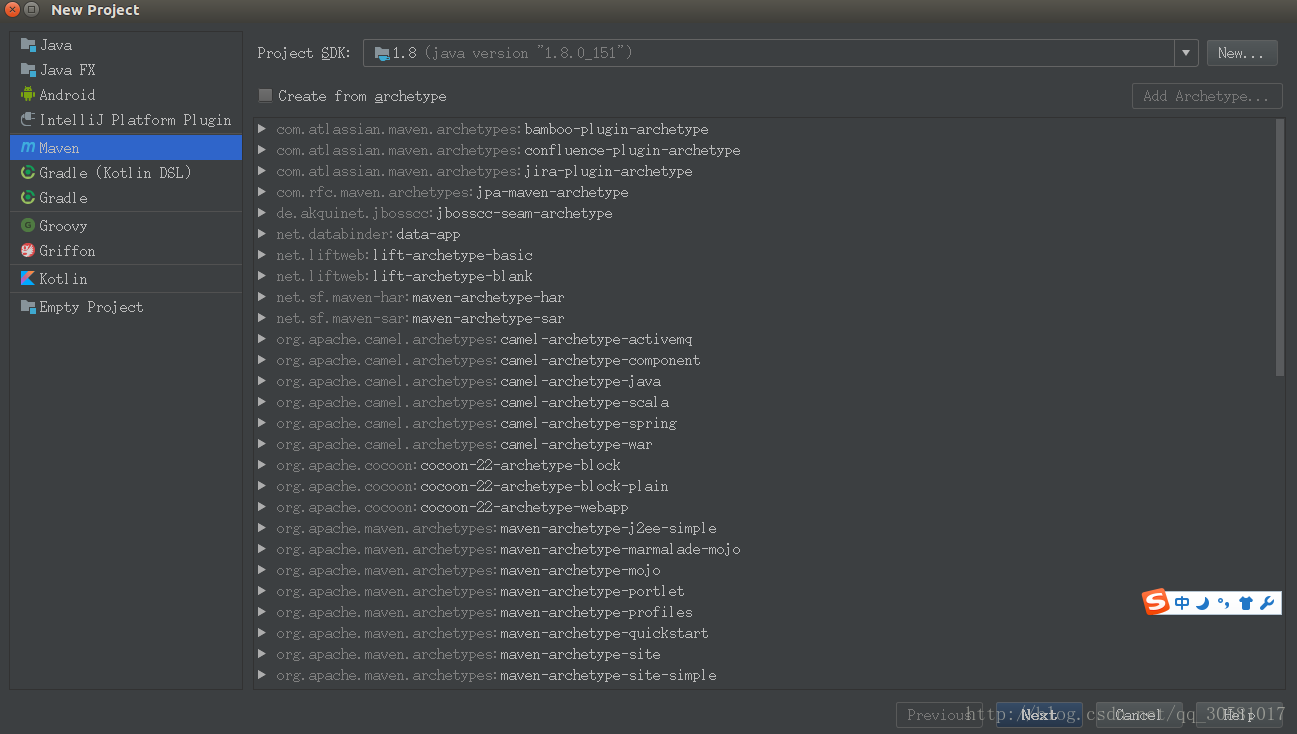Select cocoon-22-archetype-block row
Screen dimensions: 1297x734
pos(765,465)
